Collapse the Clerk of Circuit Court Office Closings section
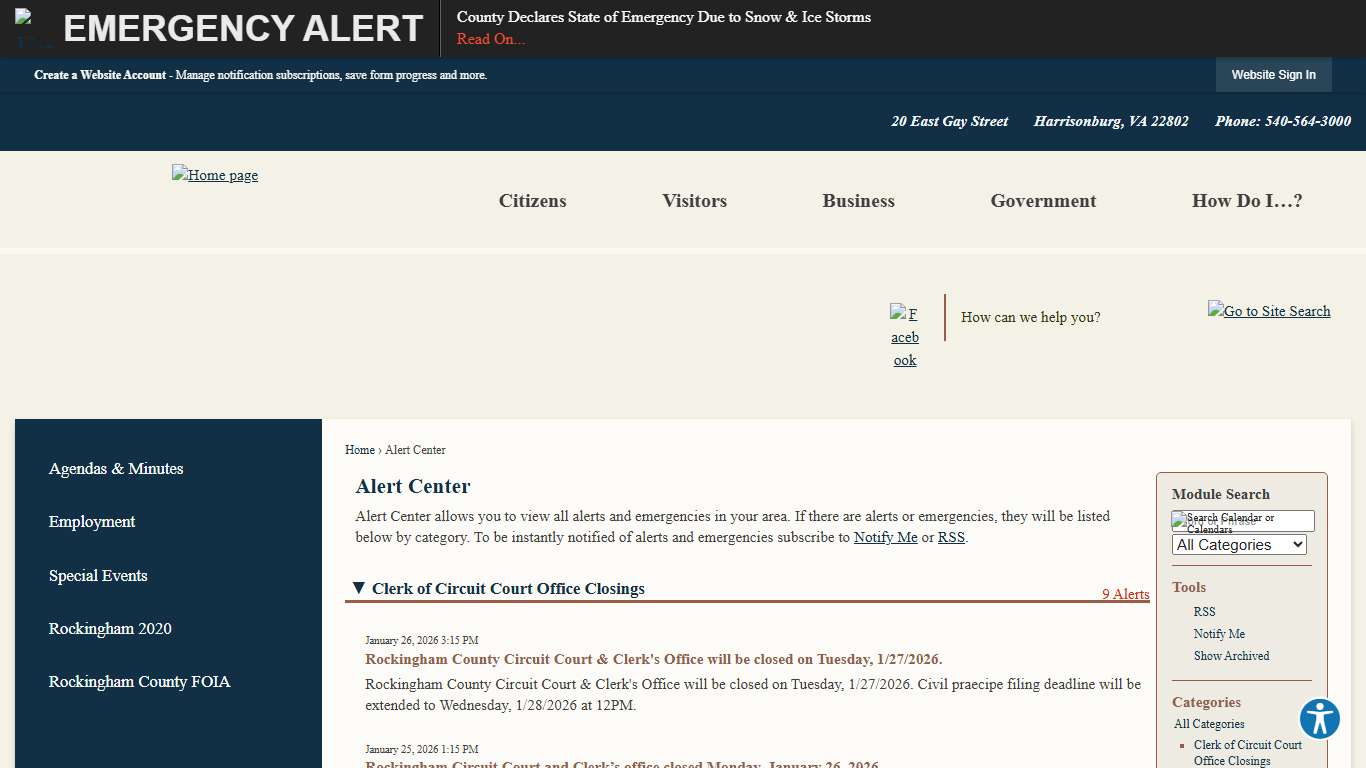Image resolution: width=1366 pixels, height=768 pixels. click(359, 588)
